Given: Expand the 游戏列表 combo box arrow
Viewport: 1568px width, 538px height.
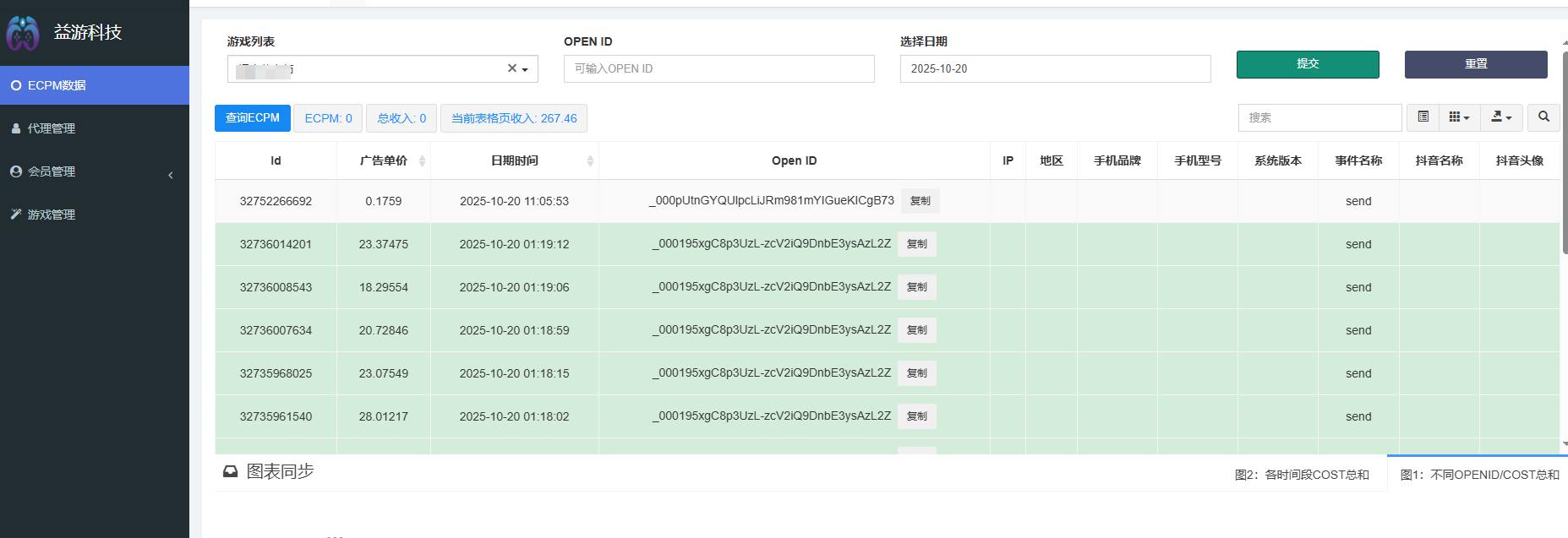Looking at the screenshot, I should click(x=525, y=69).
